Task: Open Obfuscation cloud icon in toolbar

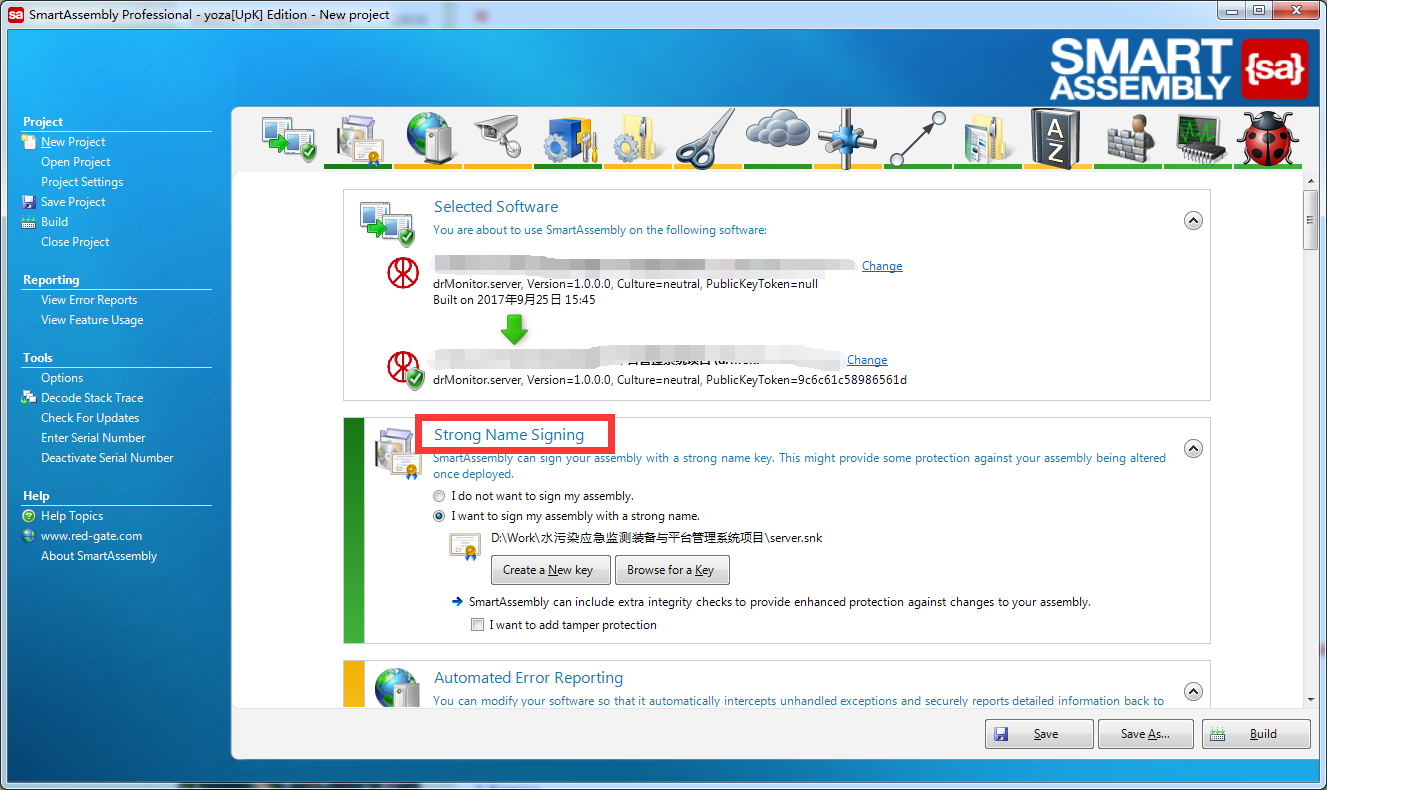Action: (x=777, y=131)
